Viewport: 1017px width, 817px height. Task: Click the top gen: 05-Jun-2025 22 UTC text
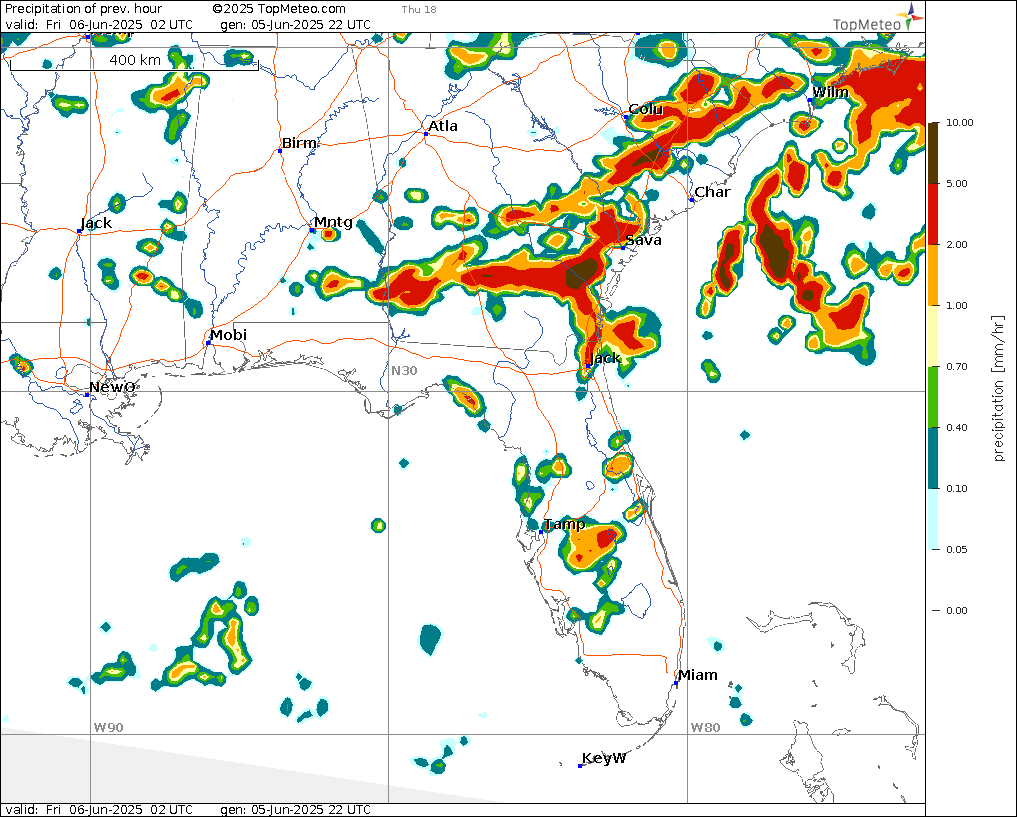click(x=296, y=25)
